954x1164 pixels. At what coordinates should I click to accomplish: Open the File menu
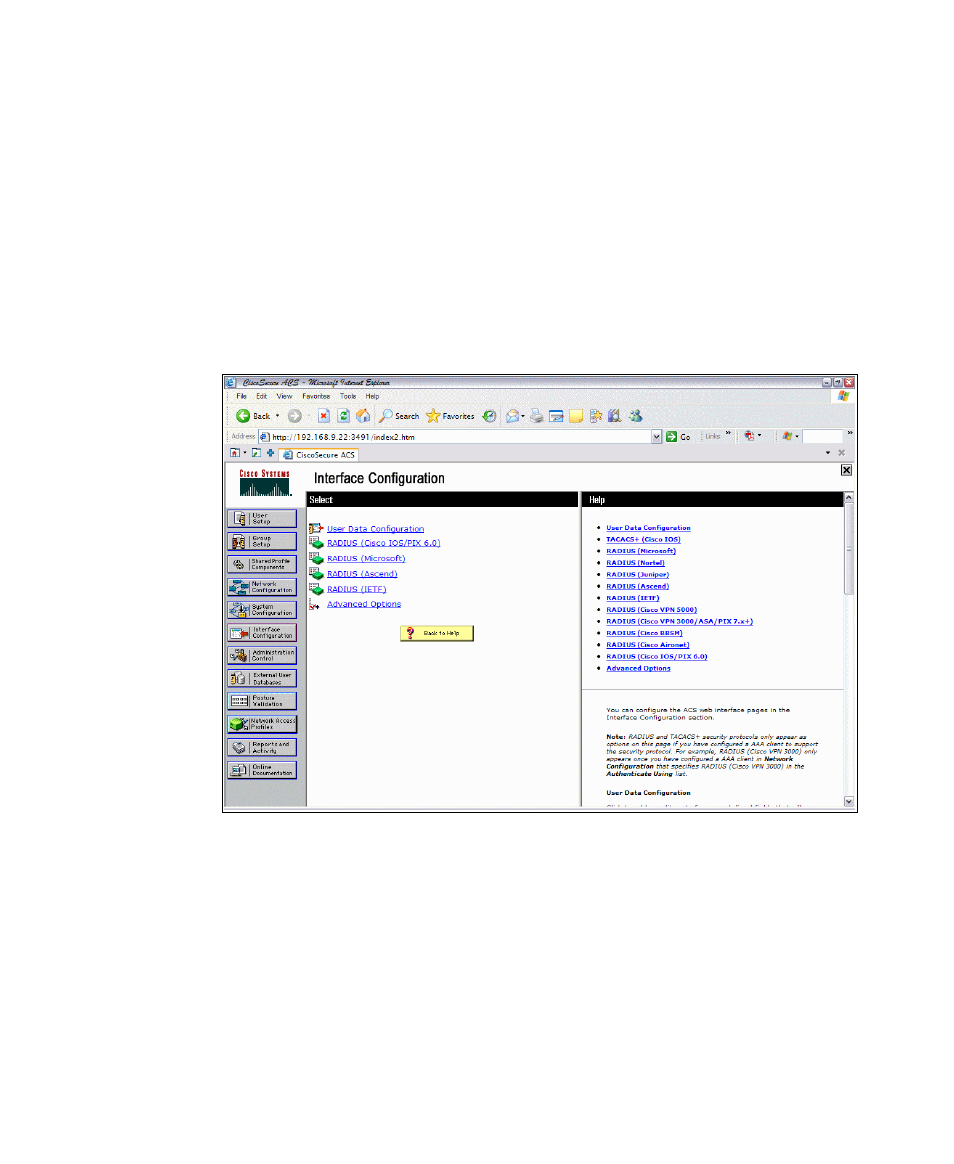[241, 396]
